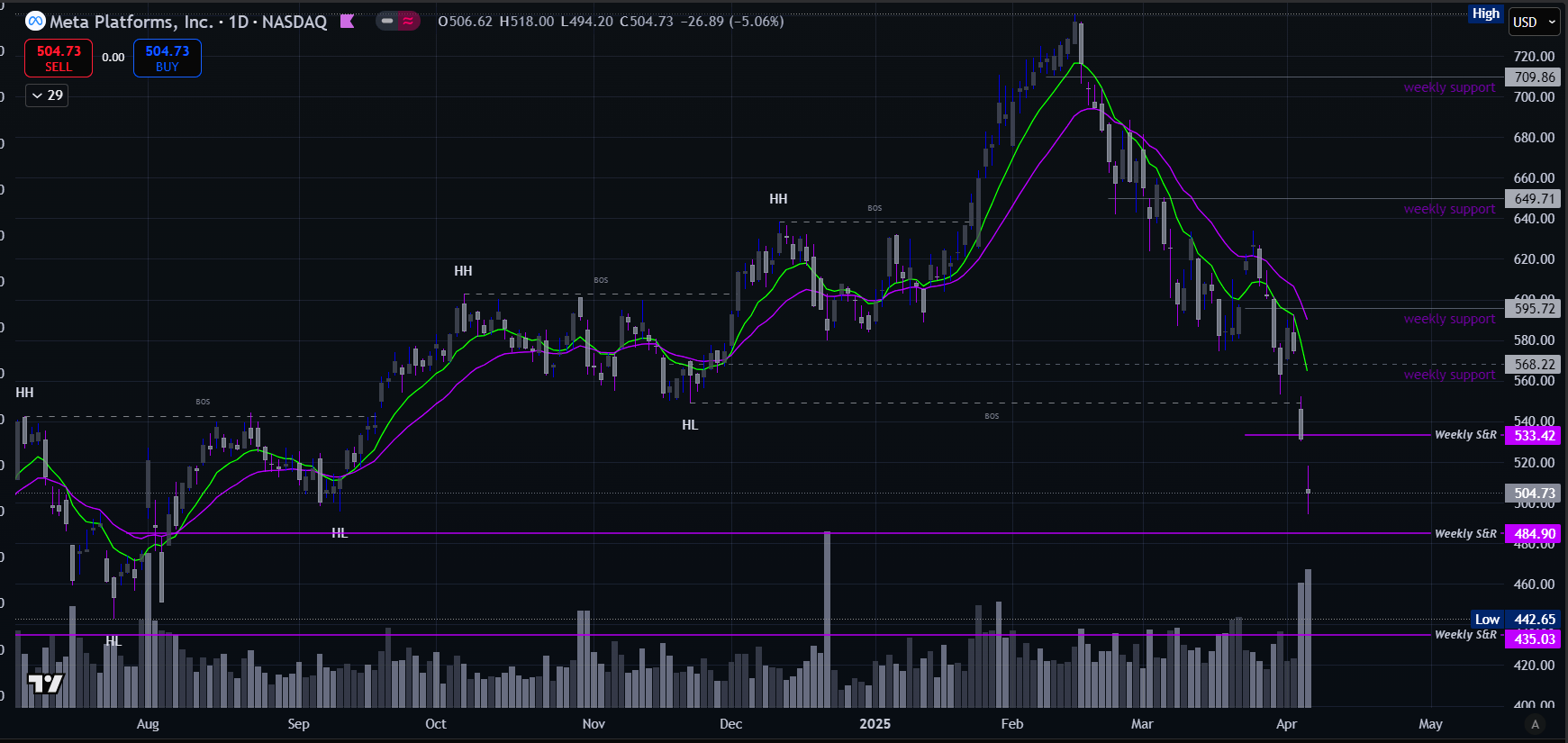Click the Feb label on the time axis
The image size is (1568, 743).
point(1012,724)
